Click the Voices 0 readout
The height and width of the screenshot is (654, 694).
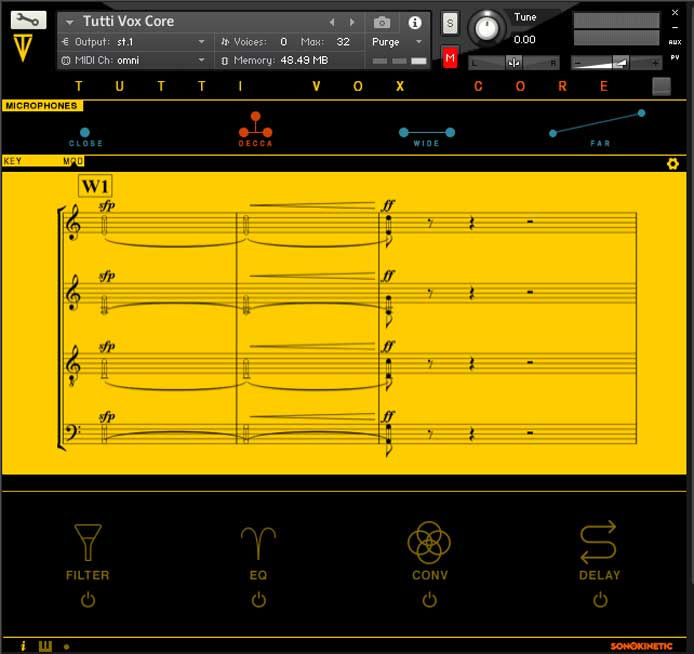pos(254,42)
